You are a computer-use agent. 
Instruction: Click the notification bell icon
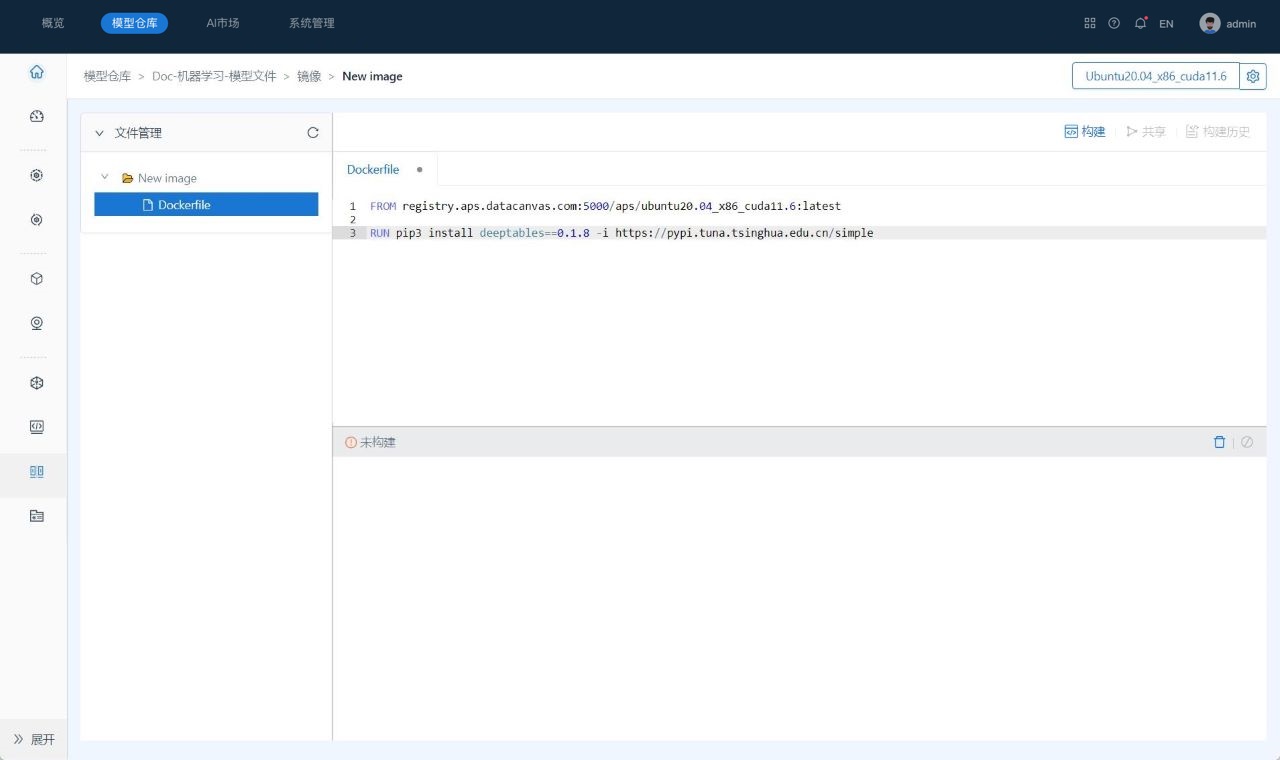(1140, 23)
